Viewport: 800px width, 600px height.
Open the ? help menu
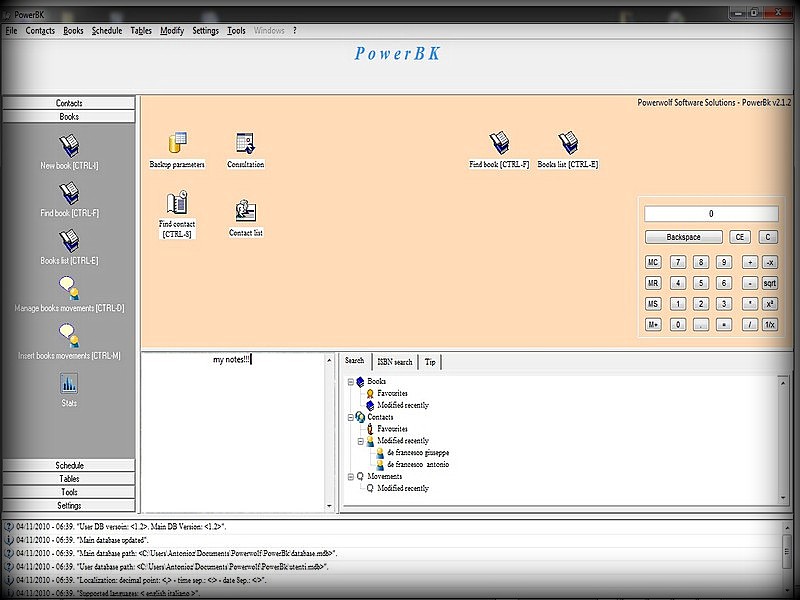(294, 31)
